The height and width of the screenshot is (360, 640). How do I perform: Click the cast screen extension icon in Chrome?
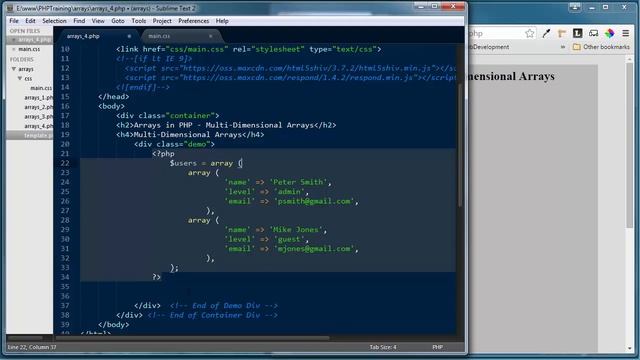tap(593, 33)
